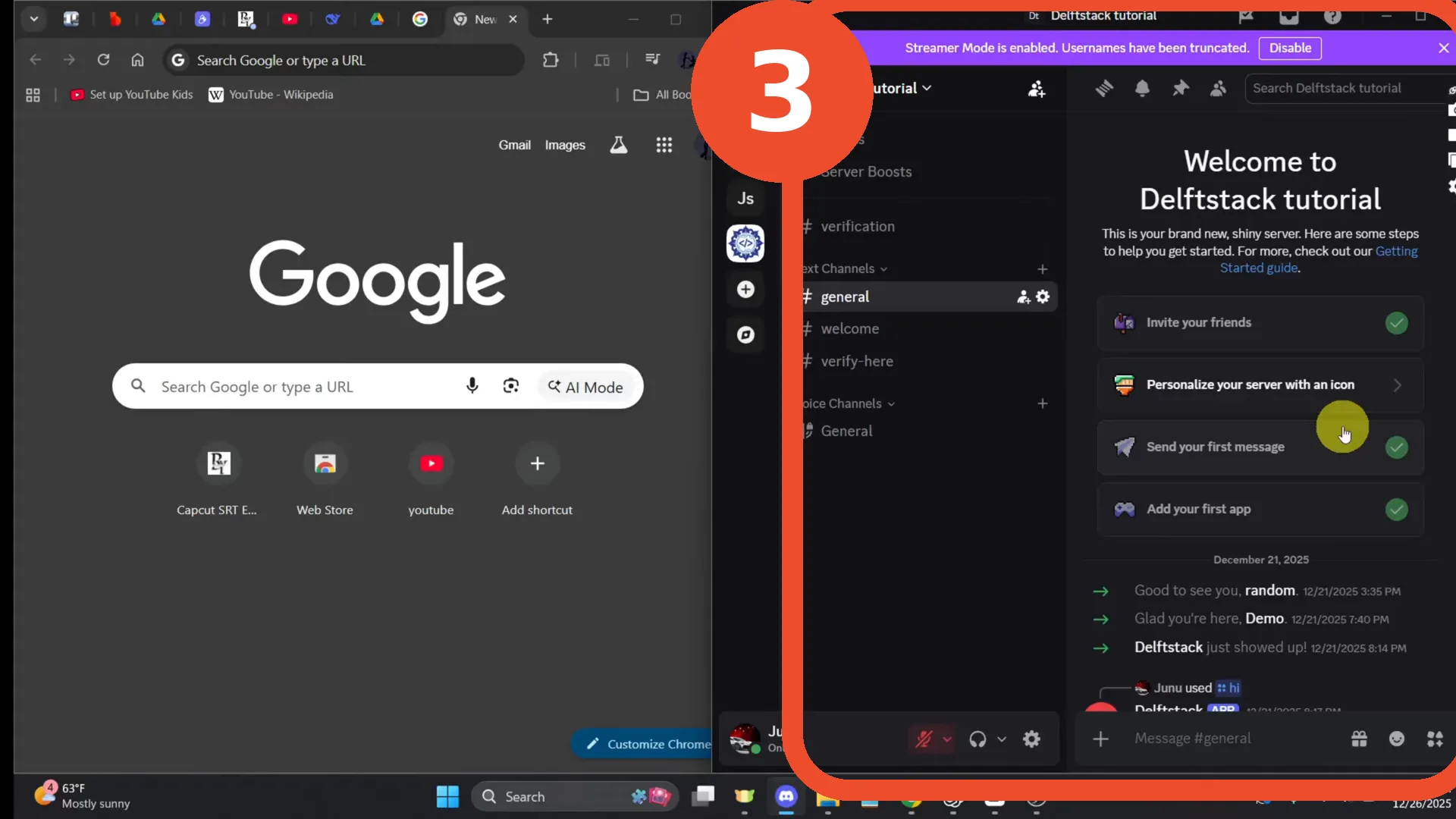Show pinned messages in Discord
Image resolution: width=1456 pixels, height=819 pixels.
[x=1181, y=89]
